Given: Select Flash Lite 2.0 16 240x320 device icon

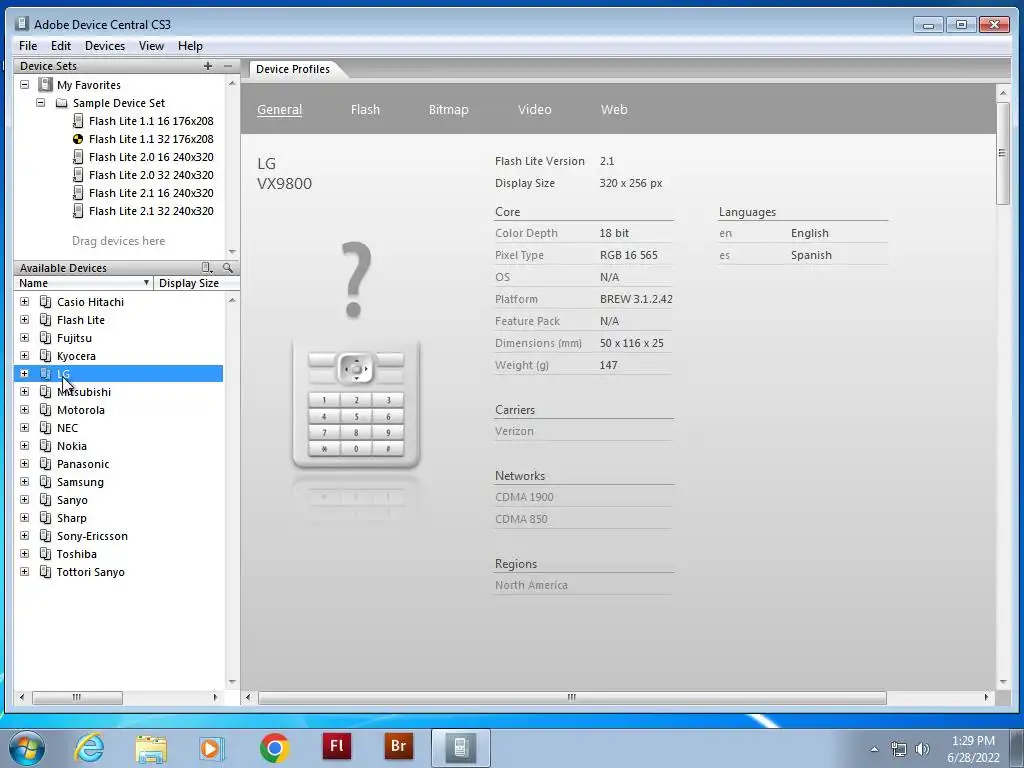Looking at the screenshot, I should coord(78,157).
